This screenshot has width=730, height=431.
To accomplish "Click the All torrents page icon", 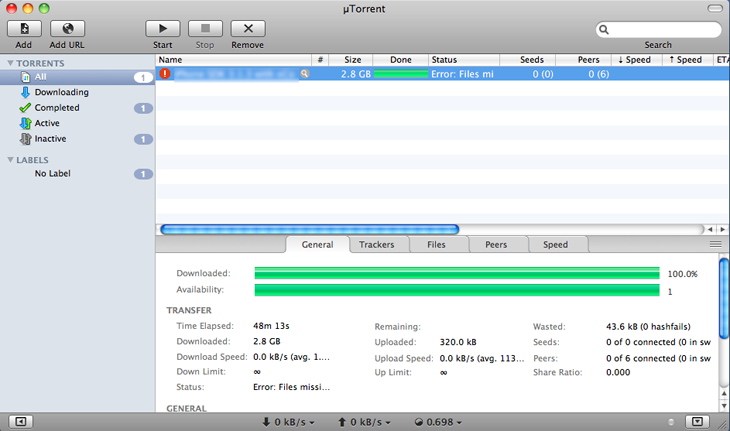I will (x=26, y=77).
